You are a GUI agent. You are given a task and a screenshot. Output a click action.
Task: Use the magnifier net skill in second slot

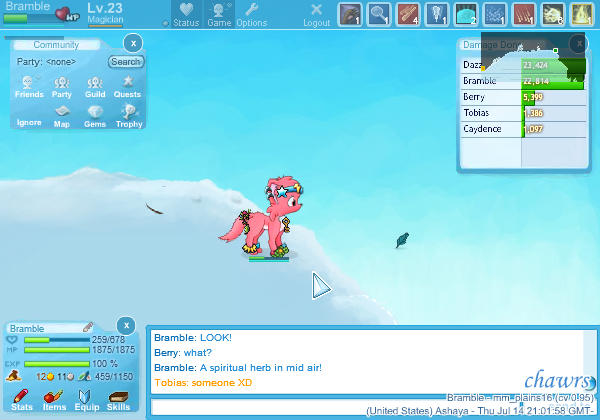click(379, 15)
